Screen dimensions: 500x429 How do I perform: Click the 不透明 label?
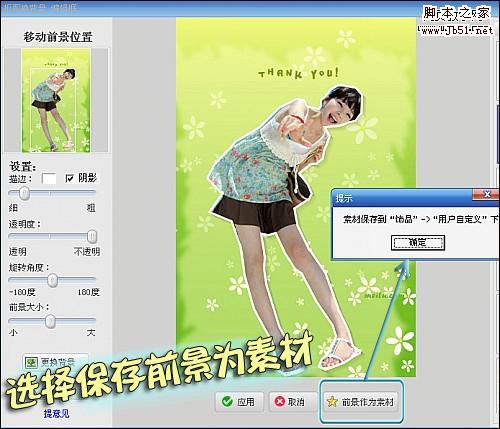tap(87, 251)
